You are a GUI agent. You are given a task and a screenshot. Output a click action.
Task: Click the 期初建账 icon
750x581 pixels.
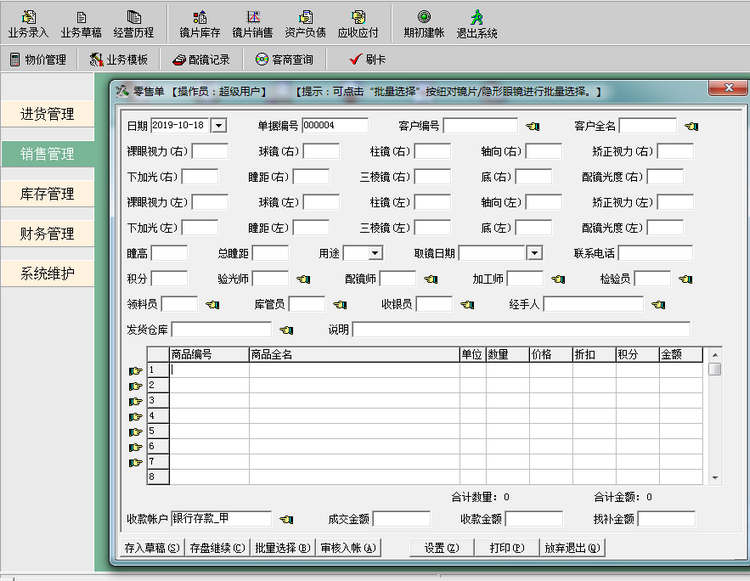(x=424, y=24)
